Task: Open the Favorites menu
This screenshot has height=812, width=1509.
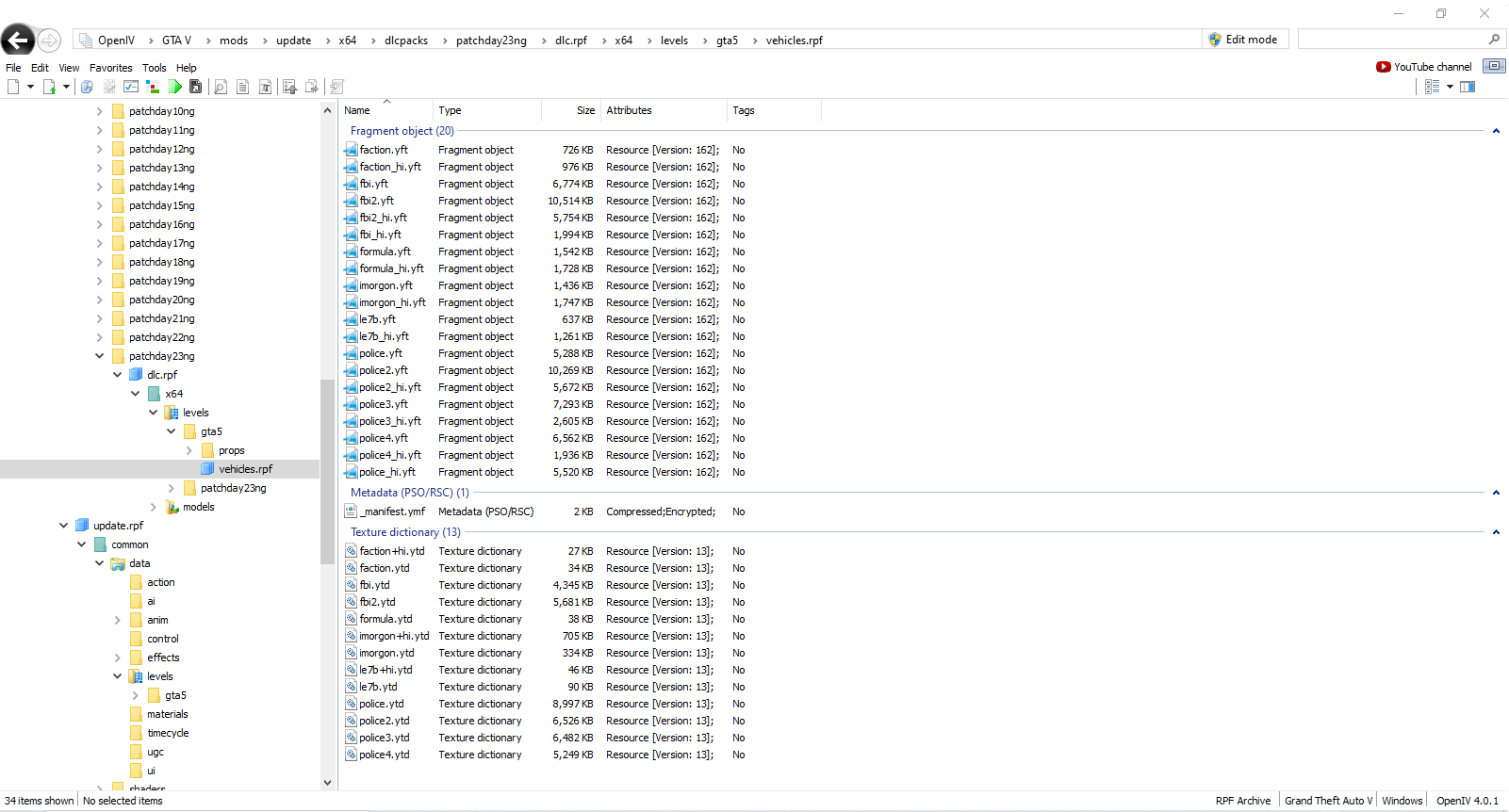Action: pyautogui.click(x=110, y=68)
